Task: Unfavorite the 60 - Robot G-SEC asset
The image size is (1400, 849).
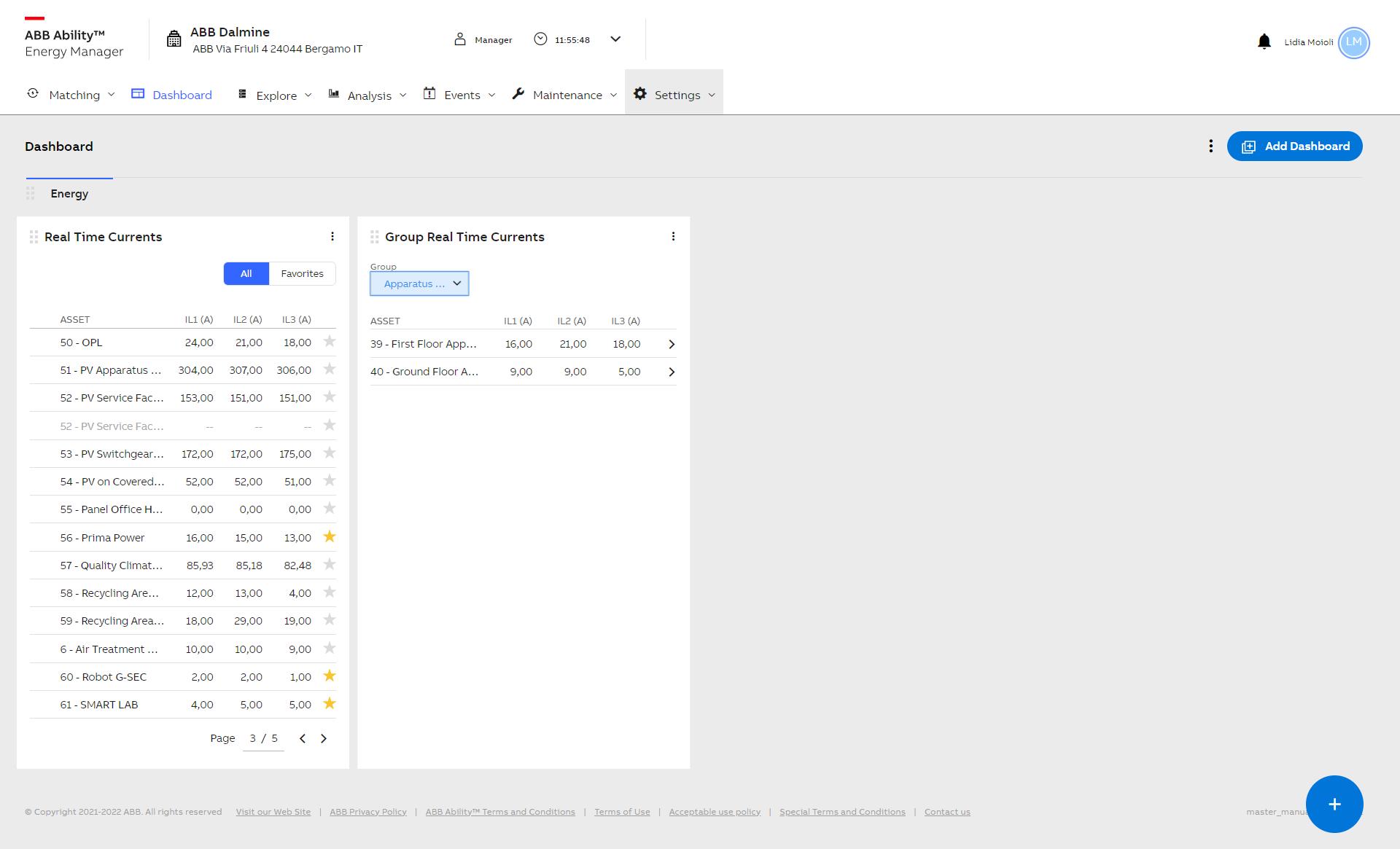Action: (x=330, y=676)
